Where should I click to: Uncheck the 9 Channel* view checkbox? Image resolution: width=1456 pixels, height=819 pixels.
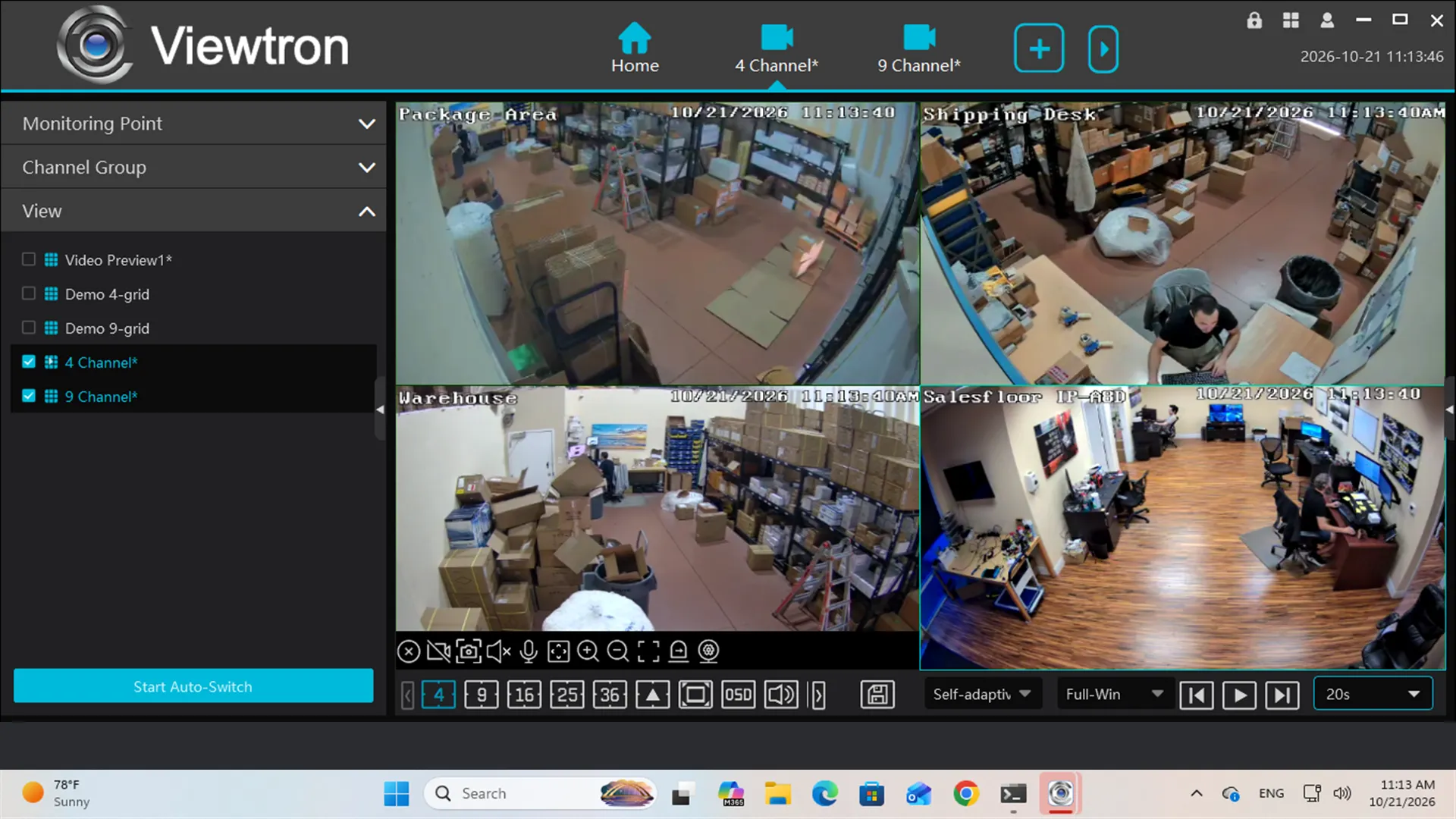pos(29,396)
